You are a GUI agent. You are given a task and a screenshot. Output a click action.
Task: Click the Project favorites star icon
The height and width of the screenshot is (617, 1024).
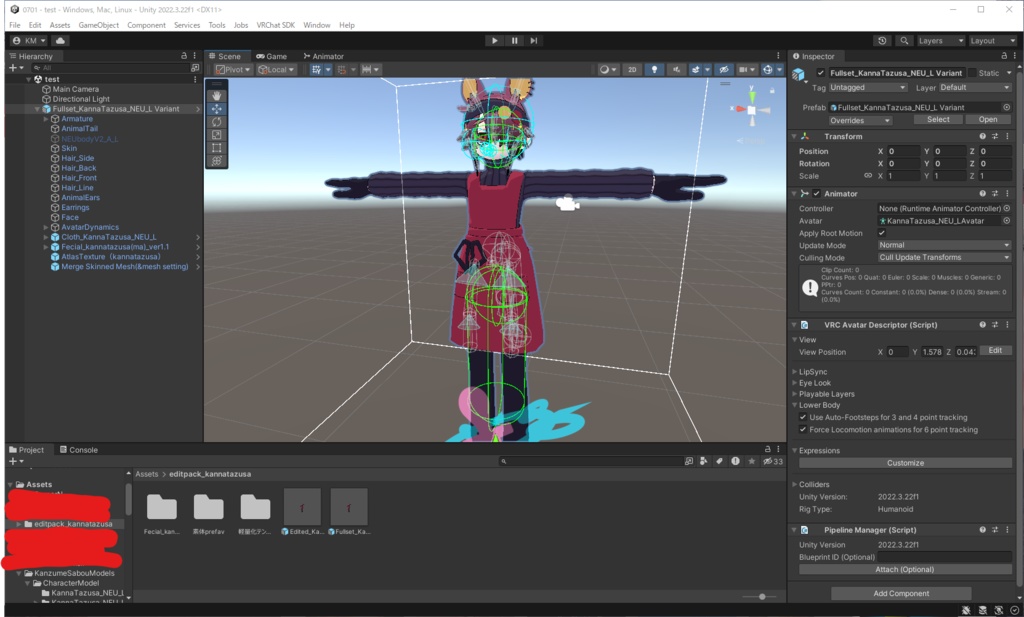click(x=752, y=462)
